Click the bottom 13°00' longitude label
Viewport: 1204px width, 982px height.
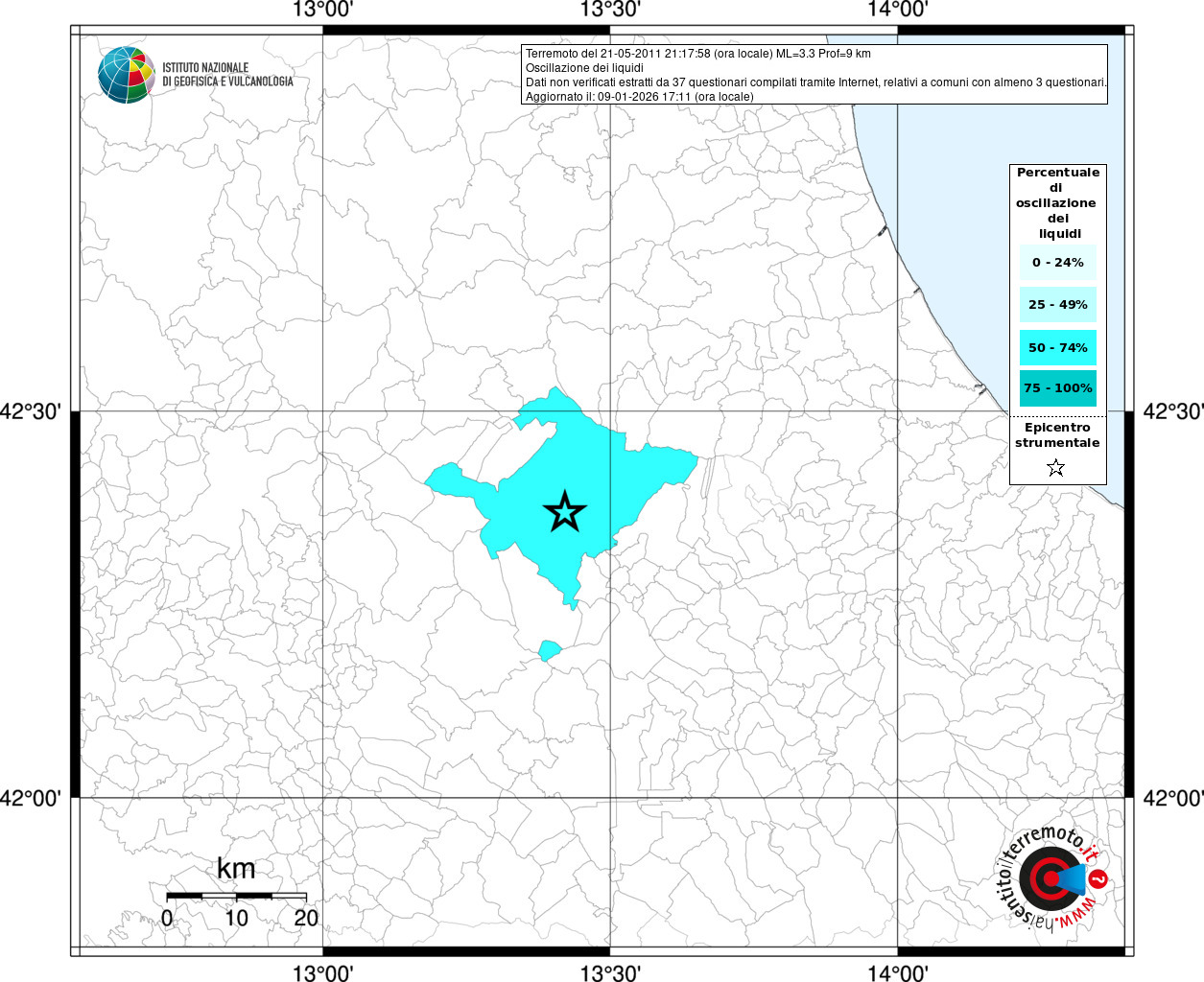(323, 972)
